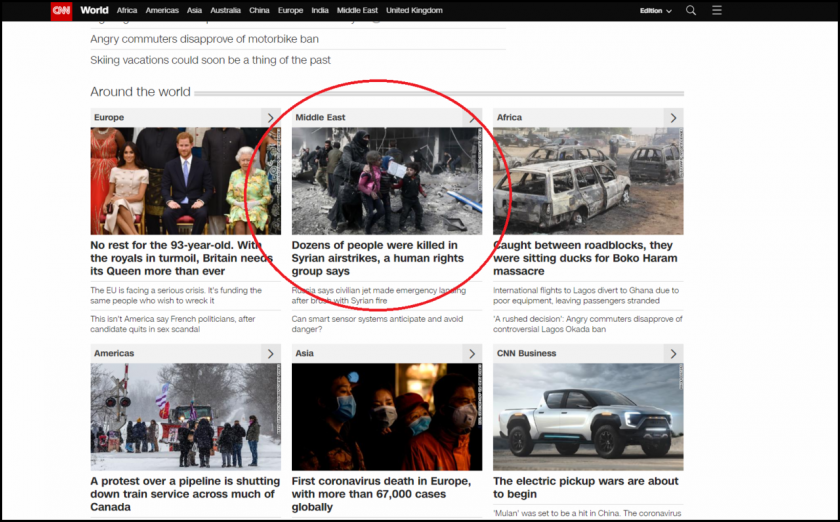Click the Africa section arrow
The height and width of the screenshot is (522, 840).
tap(673, 118)
